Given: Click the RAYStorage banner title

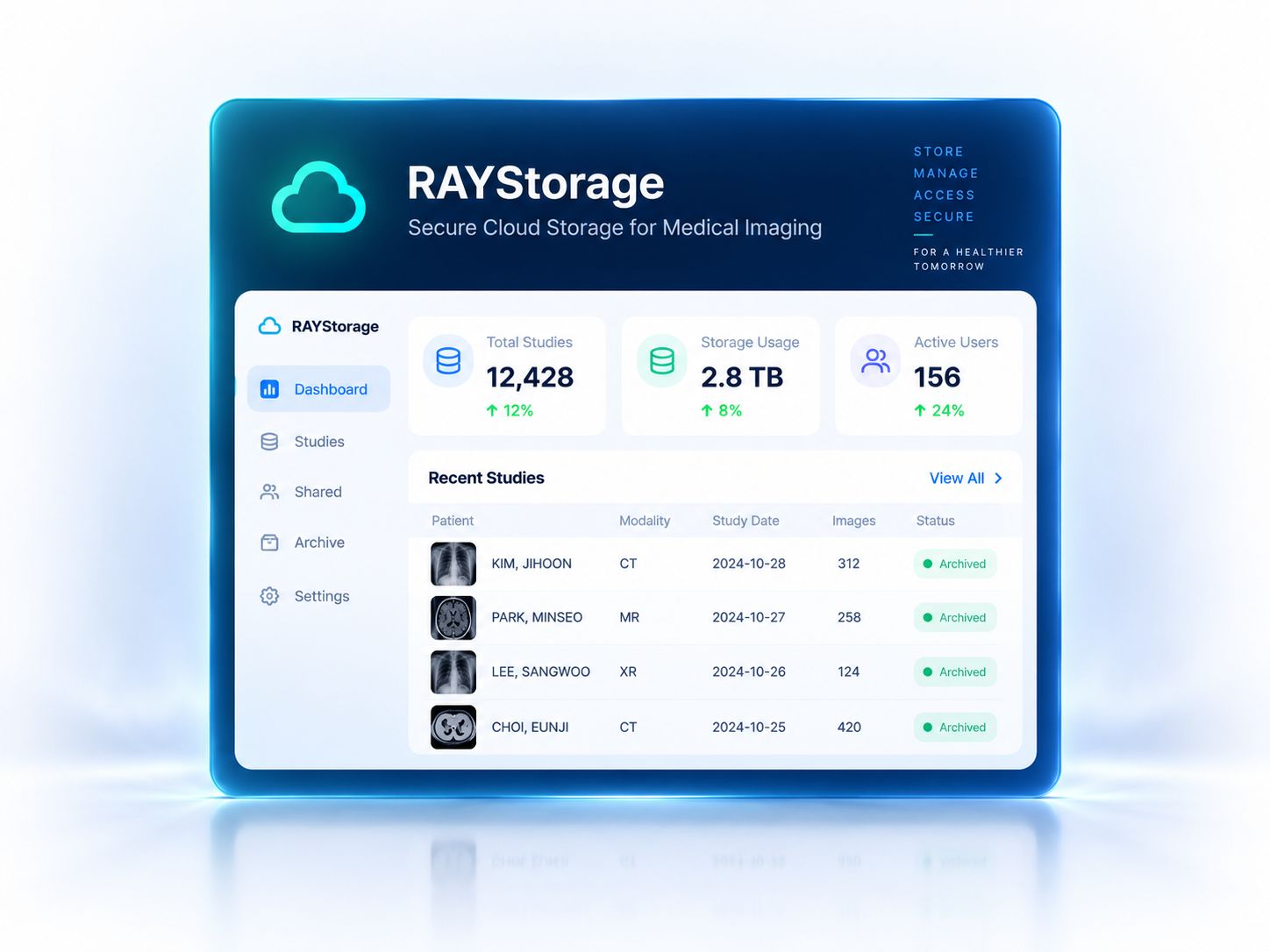Looking at the screenshot, I should tap(536, 182).
